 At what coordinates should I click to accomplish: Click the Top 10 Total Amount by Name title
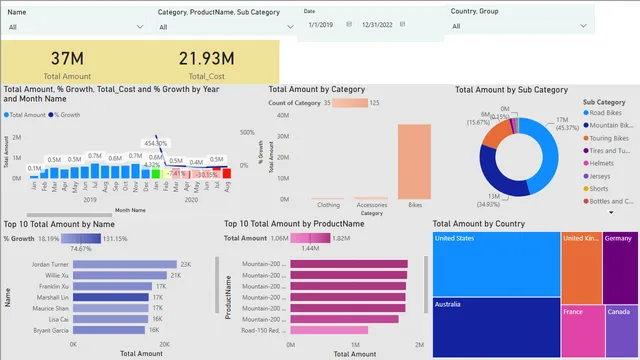click(x=59, y=224)
